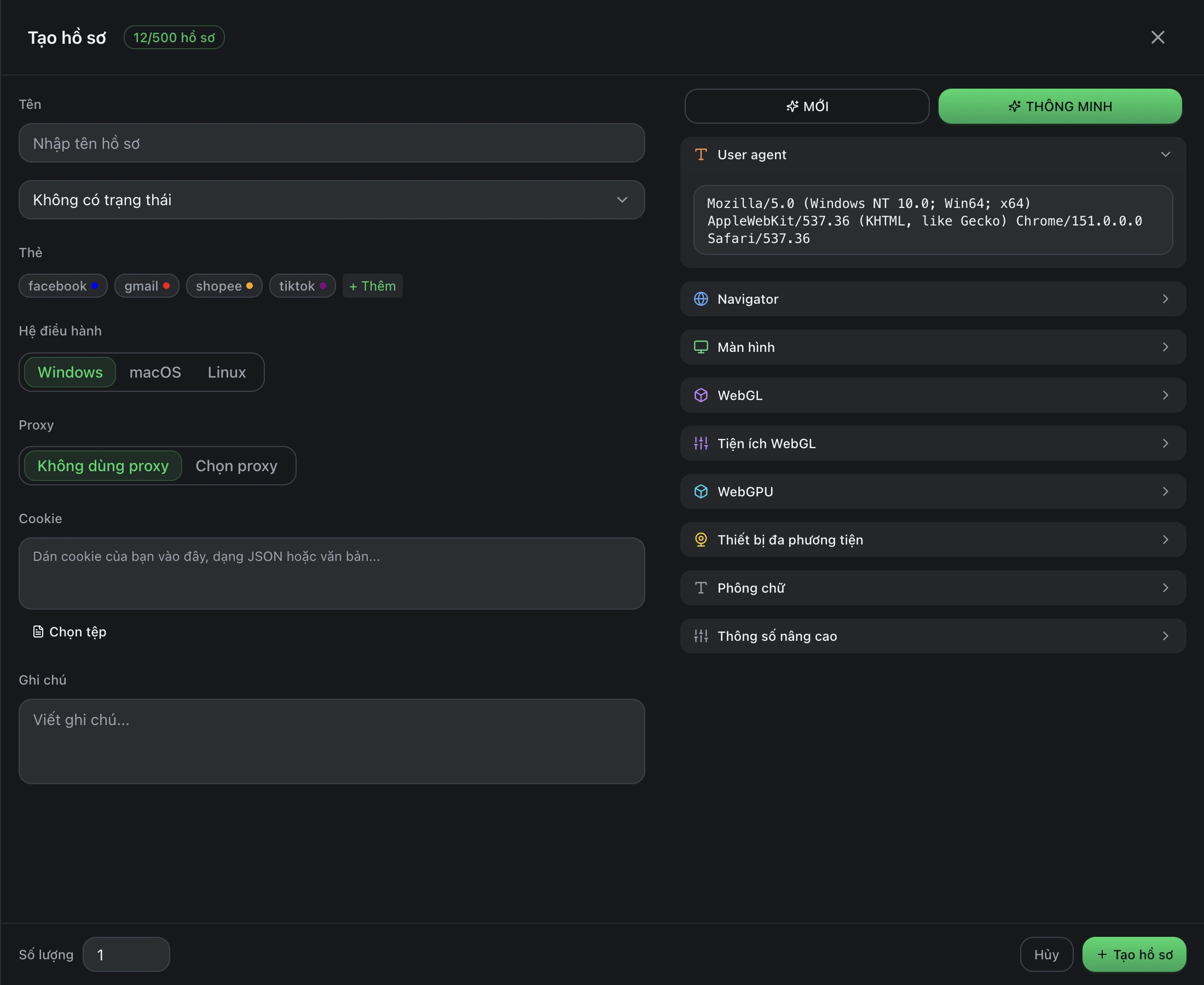Switch to Chọn proxy option

tap(236, 466)
